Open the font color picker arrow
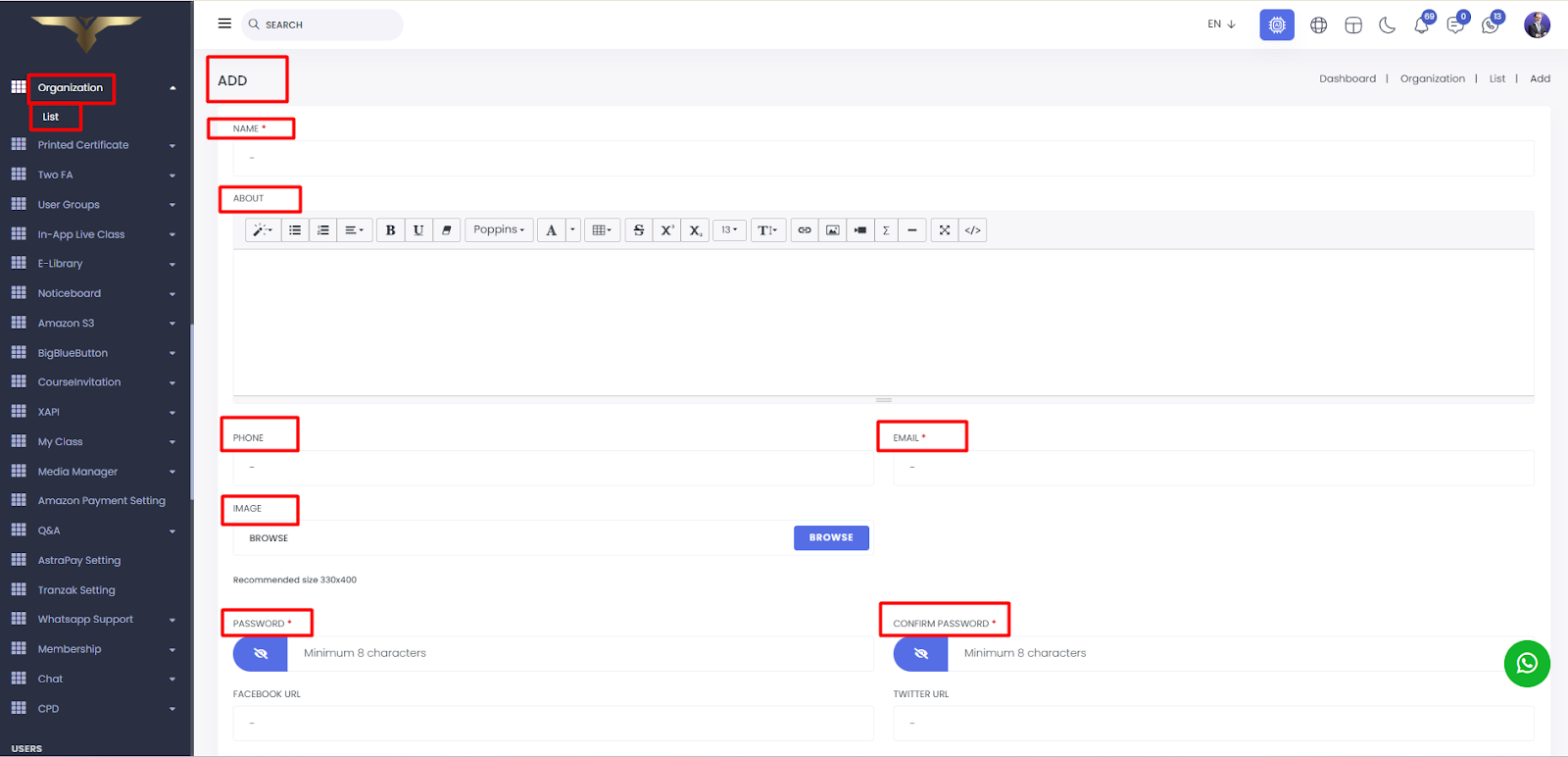1568x757 pixels. [x=572, y=230]
